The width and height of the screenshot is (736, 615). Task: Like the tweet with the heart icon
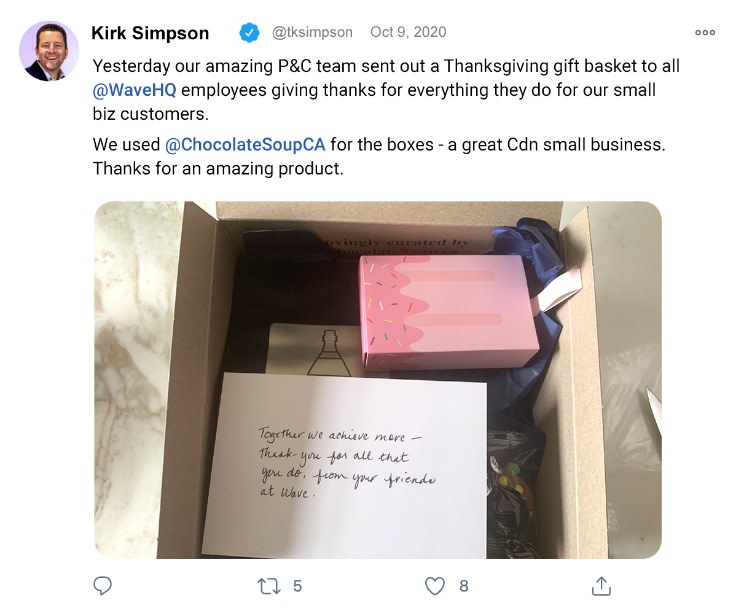[x=435, y=586]
